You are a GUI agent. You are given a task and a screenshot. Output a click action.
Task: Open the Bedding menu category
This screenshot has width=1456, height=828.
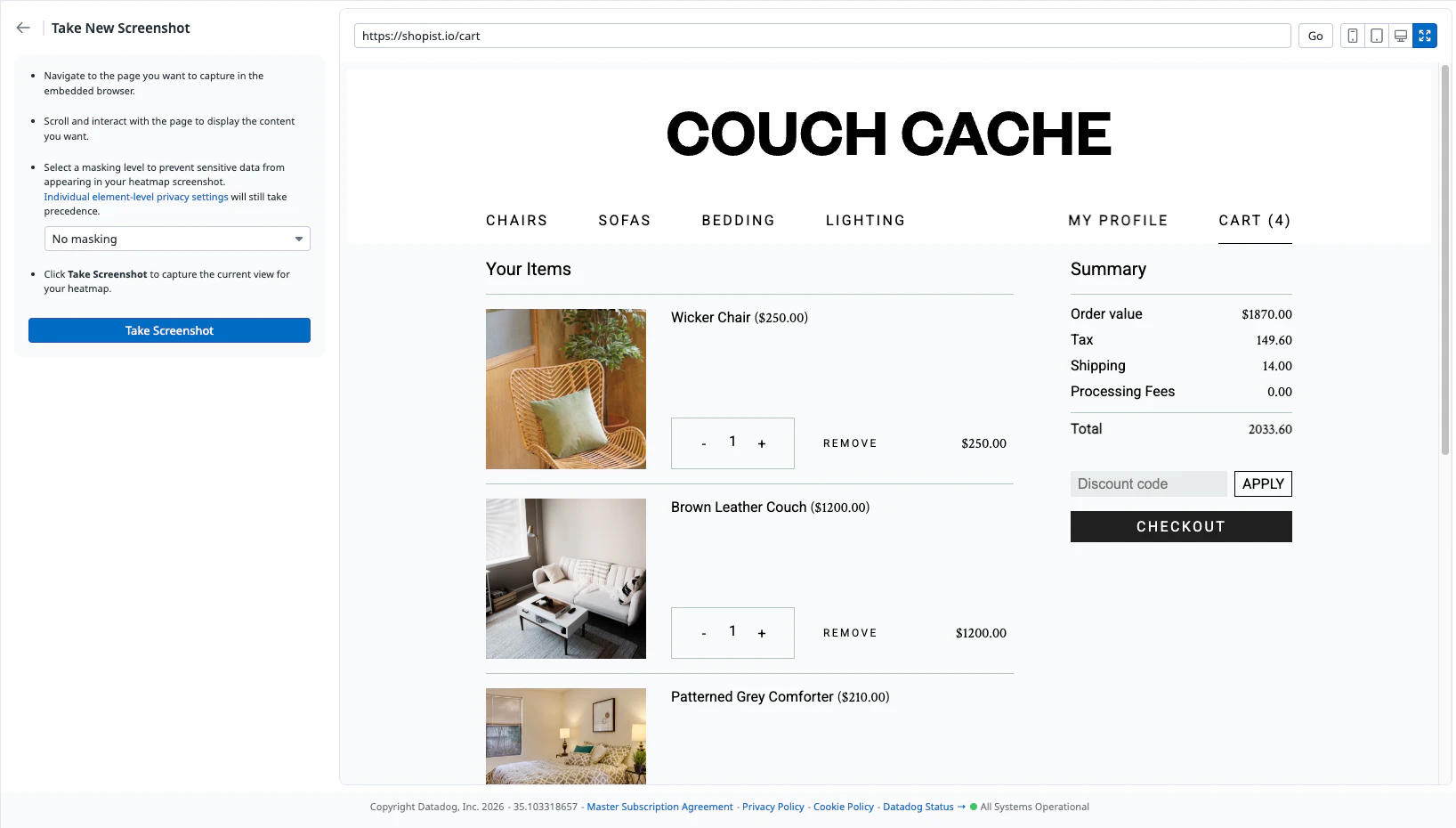click(738, 221)
